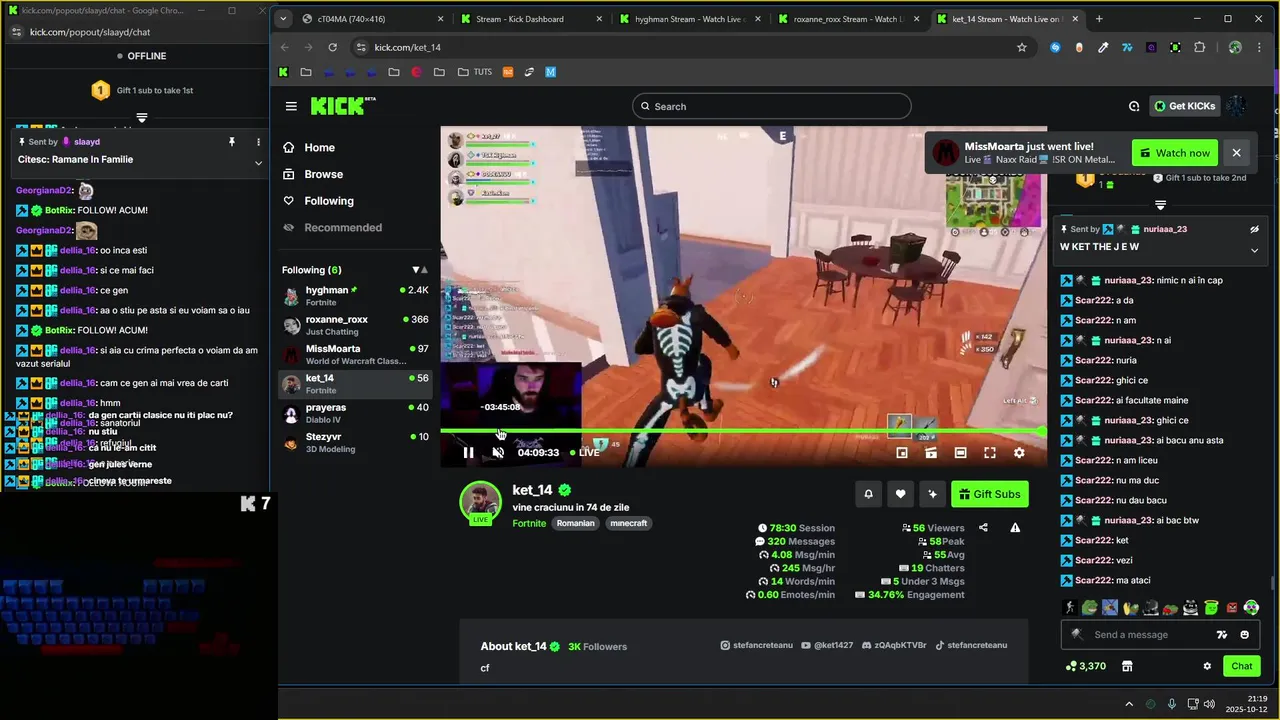Click the color picker eyedropper extension

[1103, 47]
